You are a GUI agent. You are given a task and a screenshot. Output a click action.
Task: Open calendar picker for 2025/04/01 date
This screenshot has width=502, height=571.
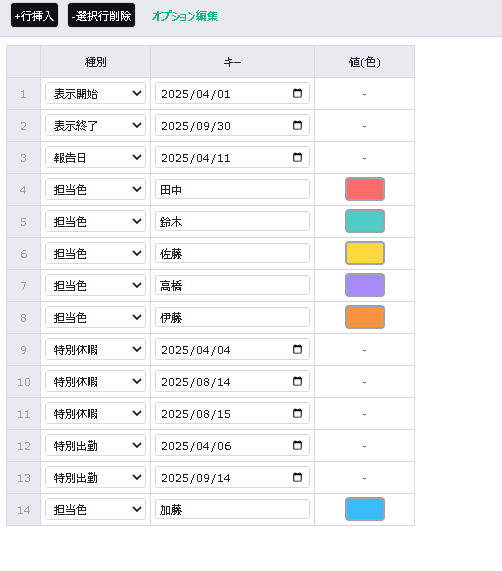point(297,93)
